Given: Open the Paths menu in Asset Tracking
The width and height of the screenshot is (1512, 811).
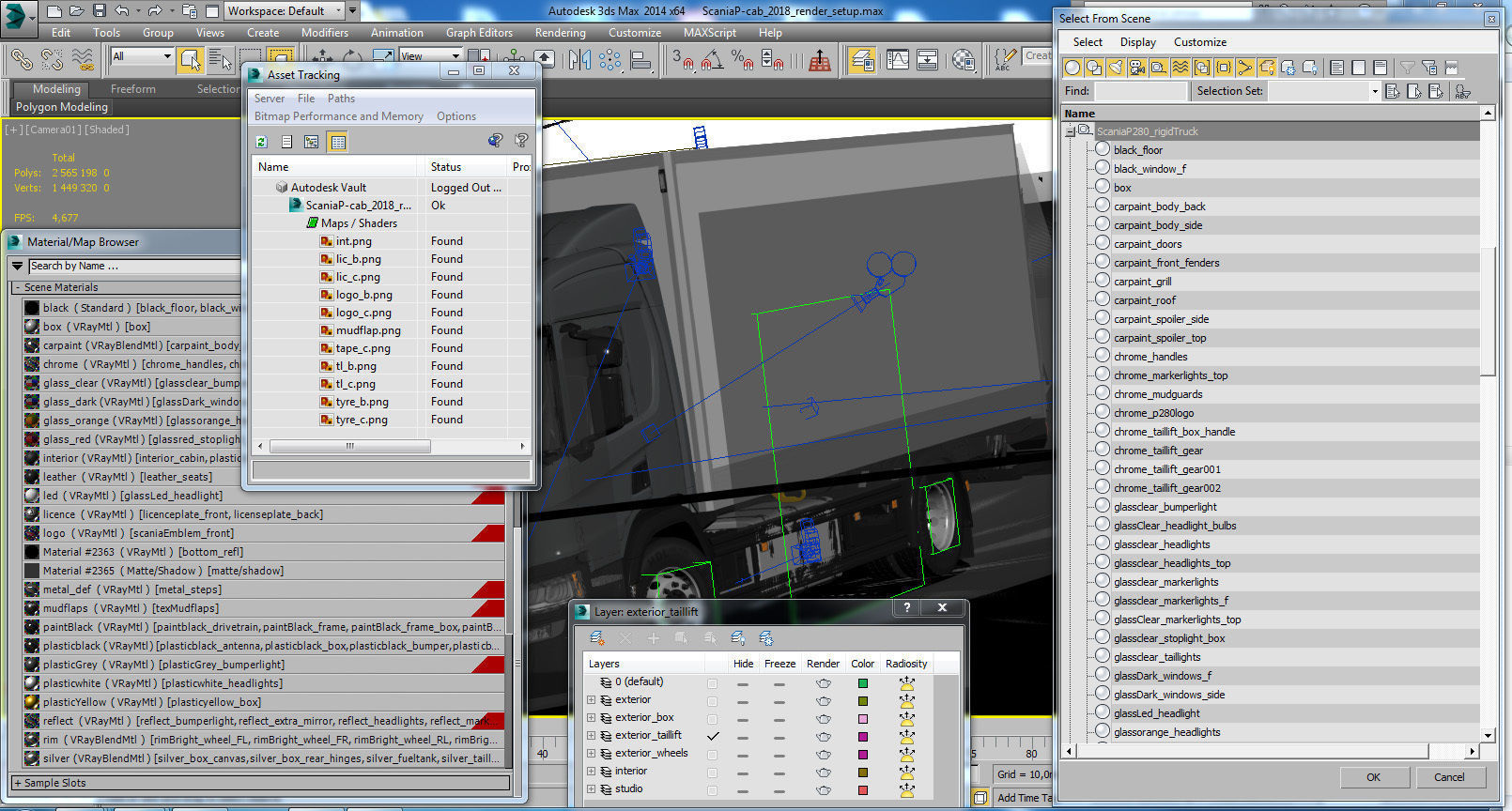Looking at the screenshot, I should [341, 99].
